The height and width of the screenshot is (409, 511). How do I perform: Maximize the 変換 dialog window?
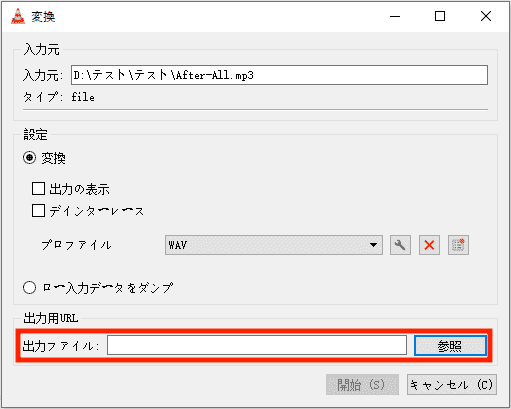click(x=440, y=16)
